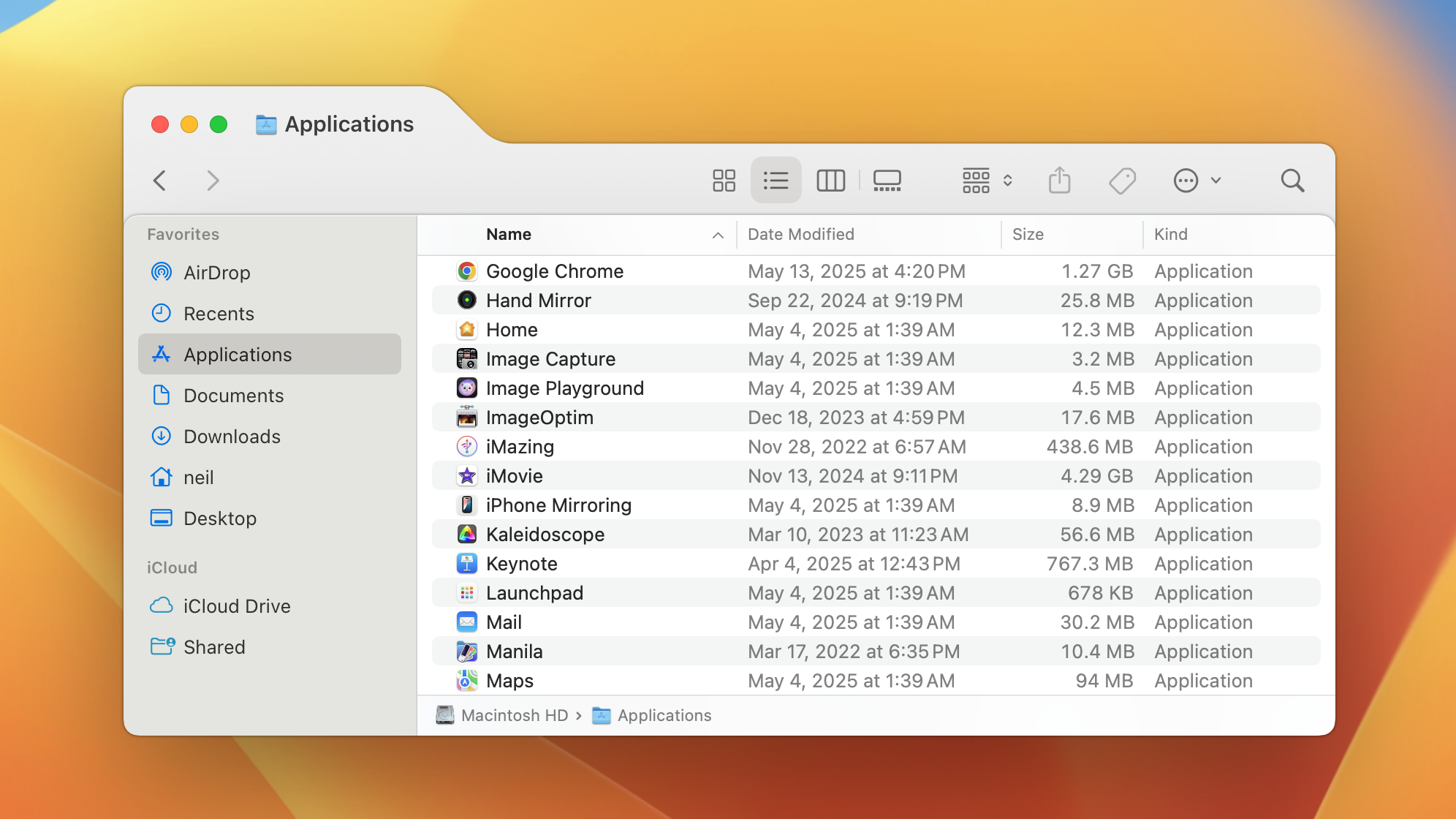The height and width of the screenshot is (819, 1456).
Task: Select the ImageOptim app icon
Action: coord(467,418)
